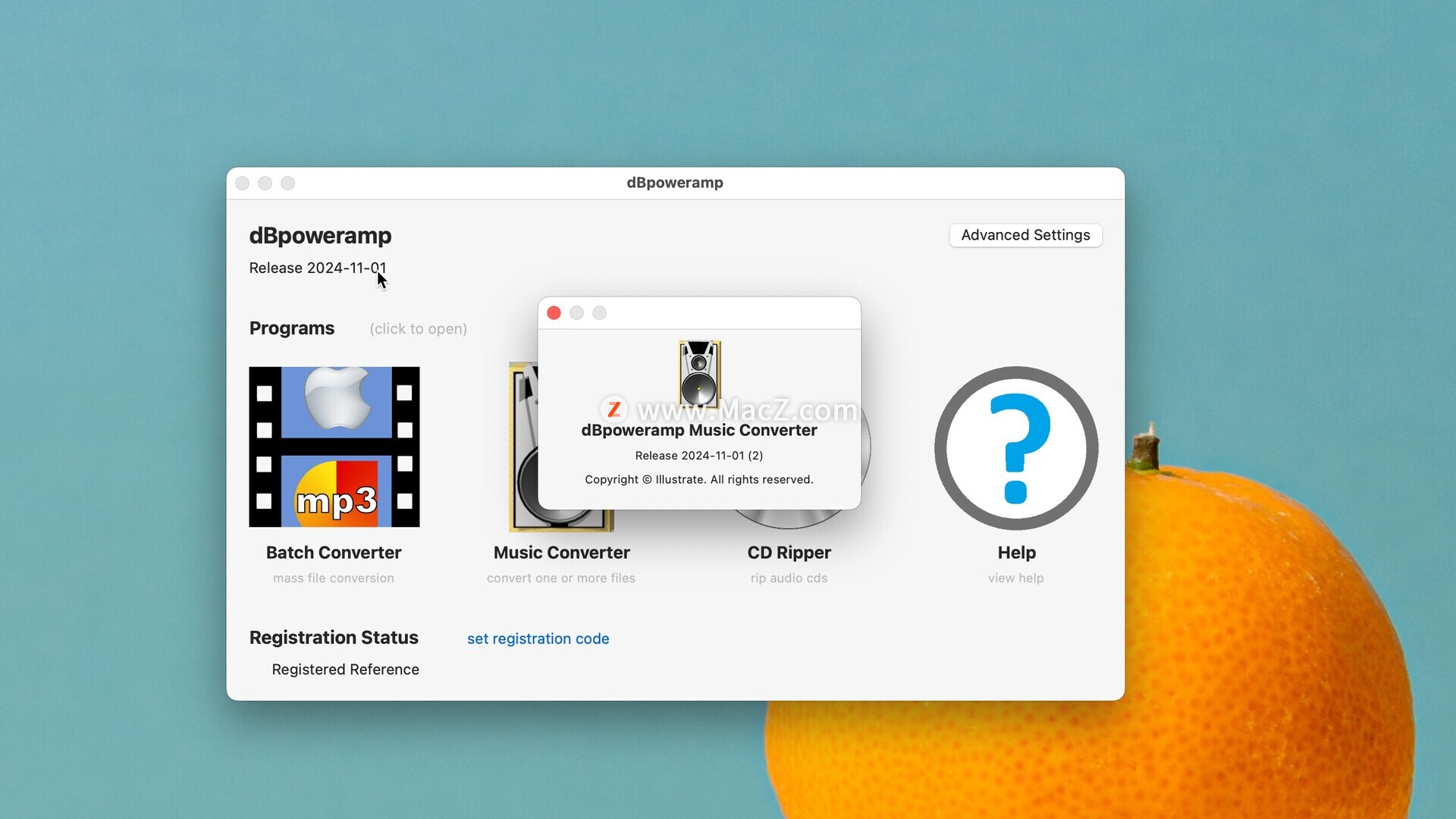Click the CD Ripper label
1456x819 pixels.
coord(789,553)
